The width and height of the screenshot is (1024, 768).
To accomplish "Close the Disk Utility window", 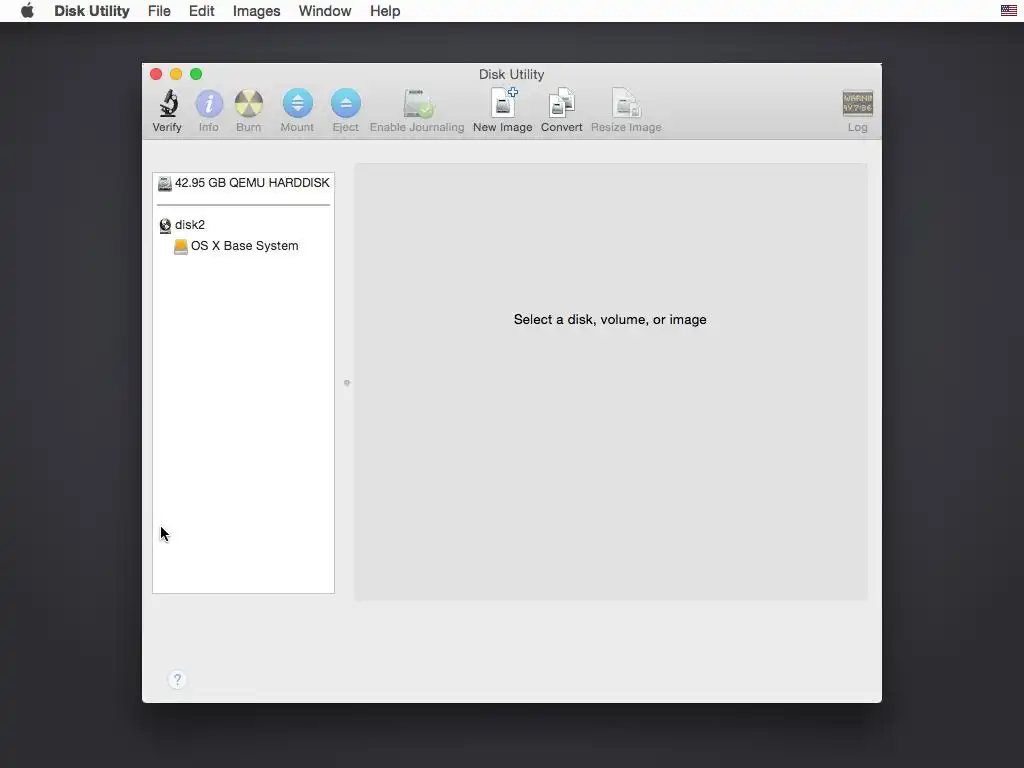I will 156,74.
